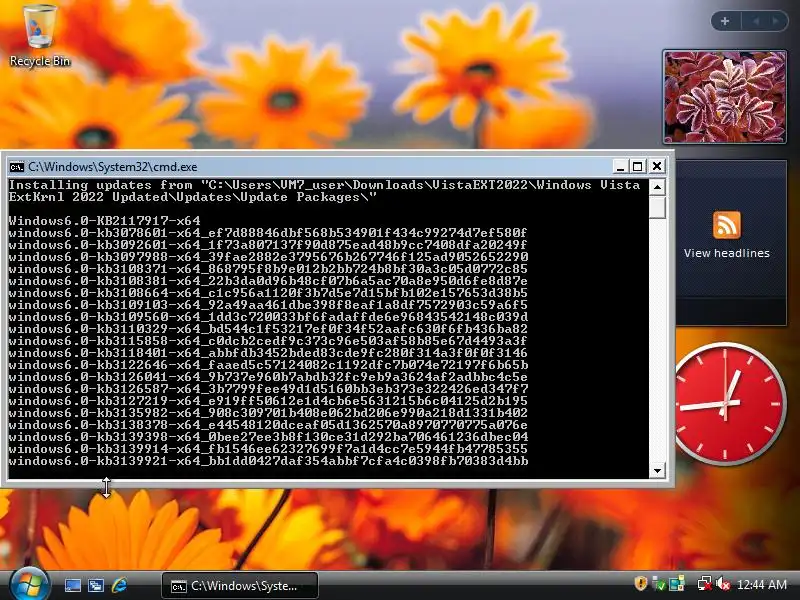Click the green check tray icon

click(659, 584)
